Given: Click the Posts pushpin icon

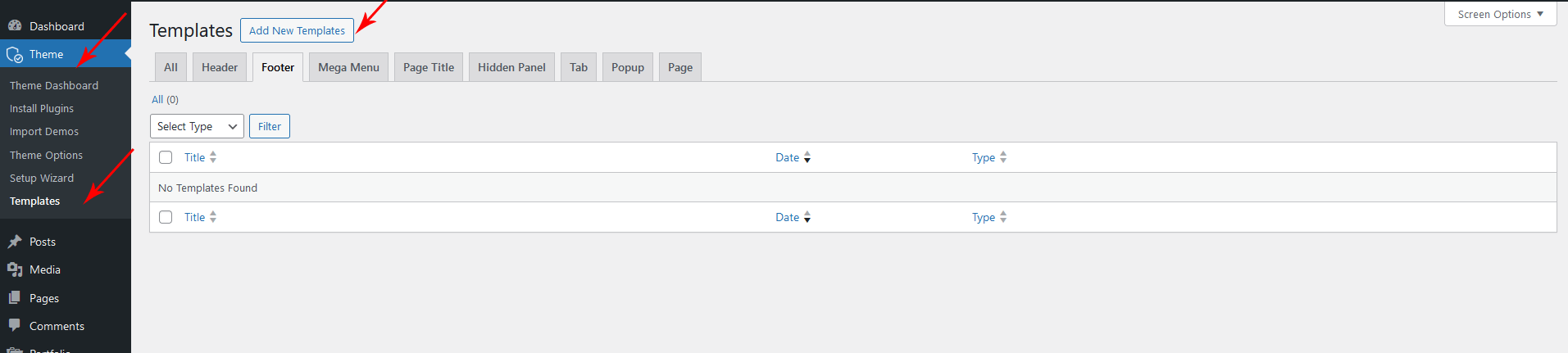Looking at the screenshot, I should 15,242.
